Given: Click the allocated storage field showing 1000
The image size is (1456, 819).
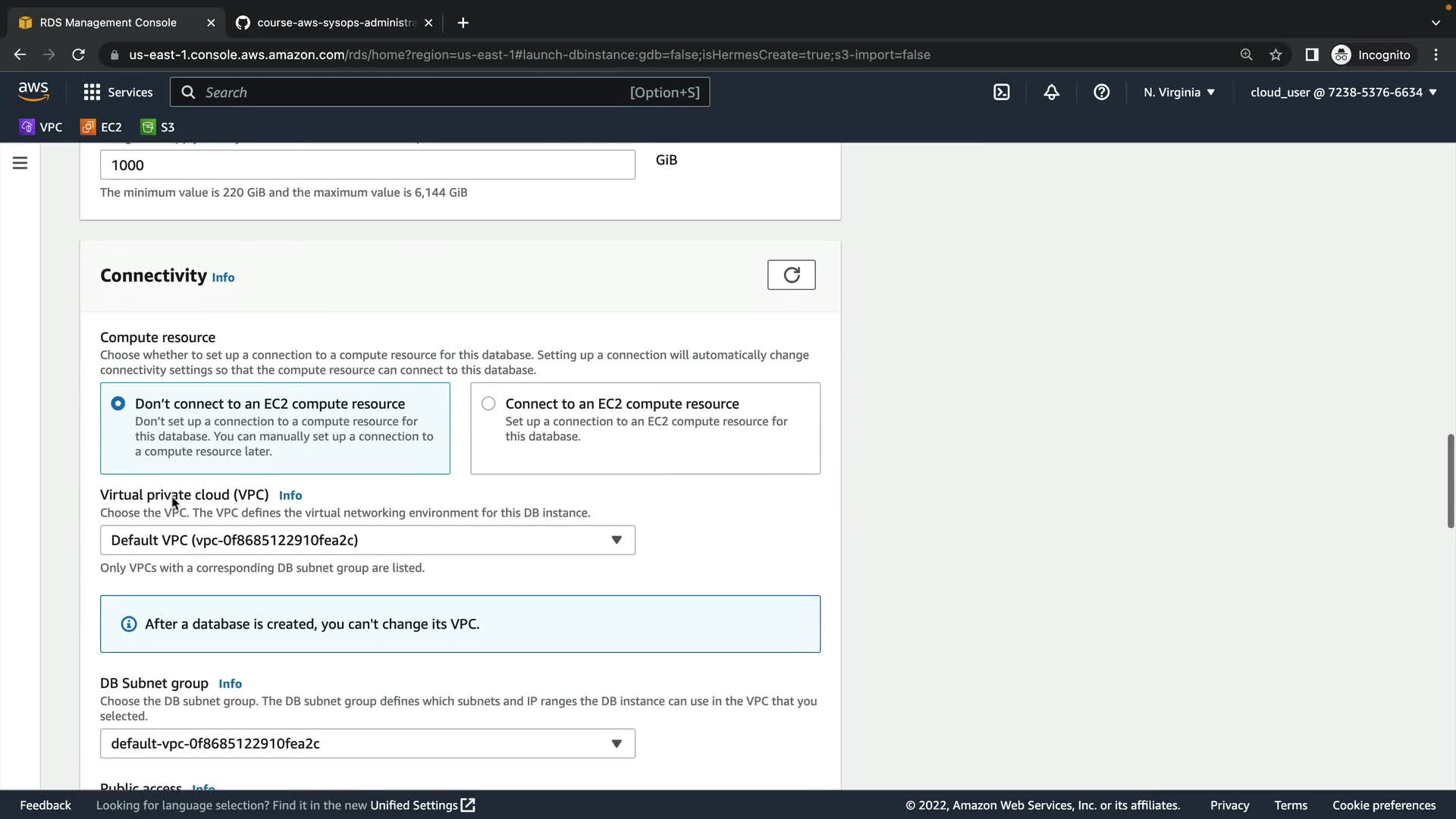Looking at the screenshot, I should [x=367, y=165].
